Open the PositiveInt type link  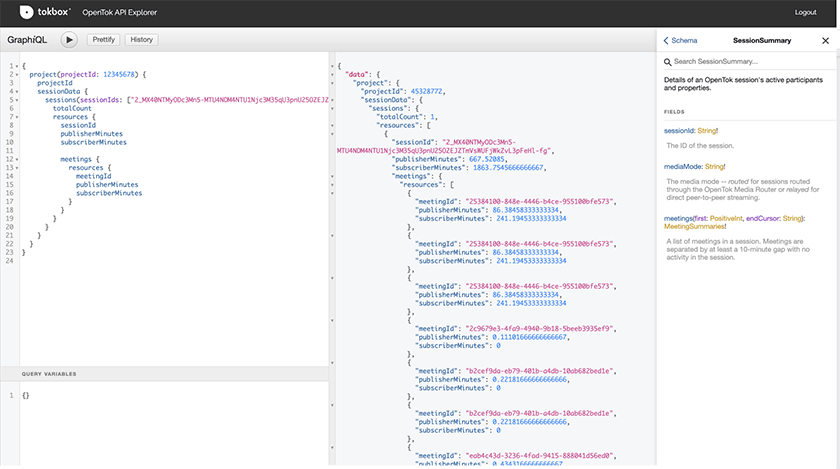point(726,219)
